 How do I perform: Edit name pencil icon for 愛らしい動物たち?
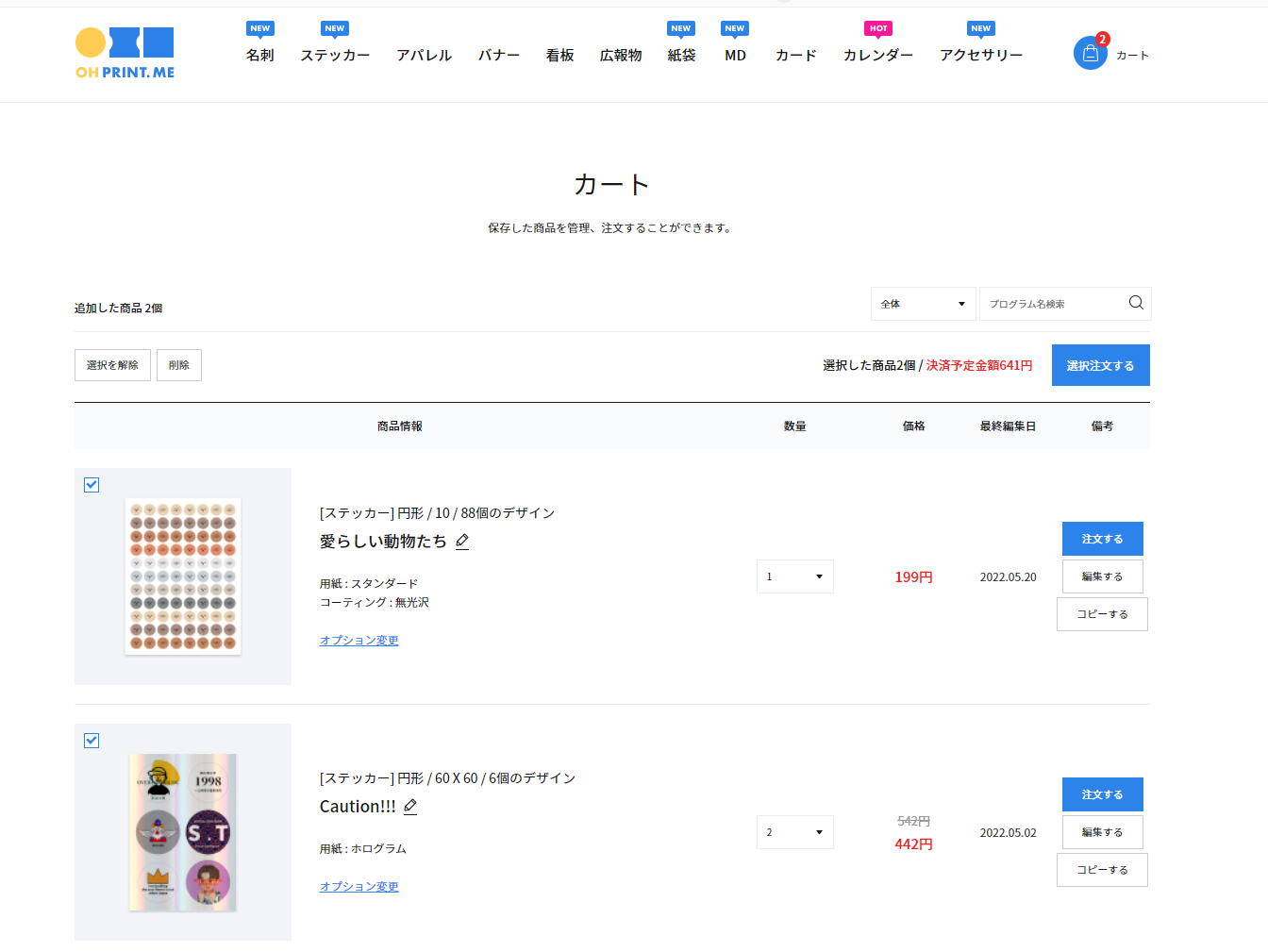pyautogui.click(x=462, y=542)
